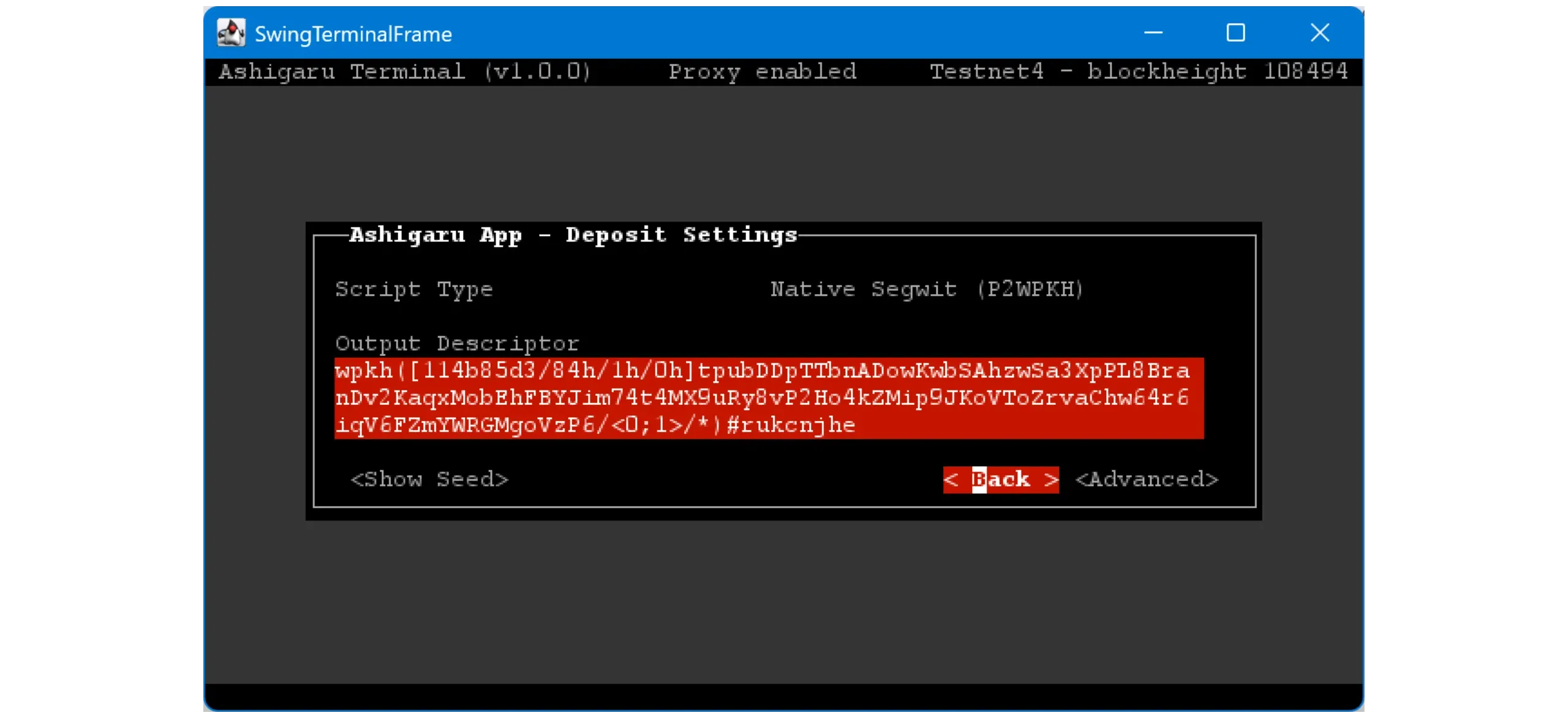Screen dimensions: 1568x718
Task: Open the Advanced settings button
Action: click(x=1147, y=479)
